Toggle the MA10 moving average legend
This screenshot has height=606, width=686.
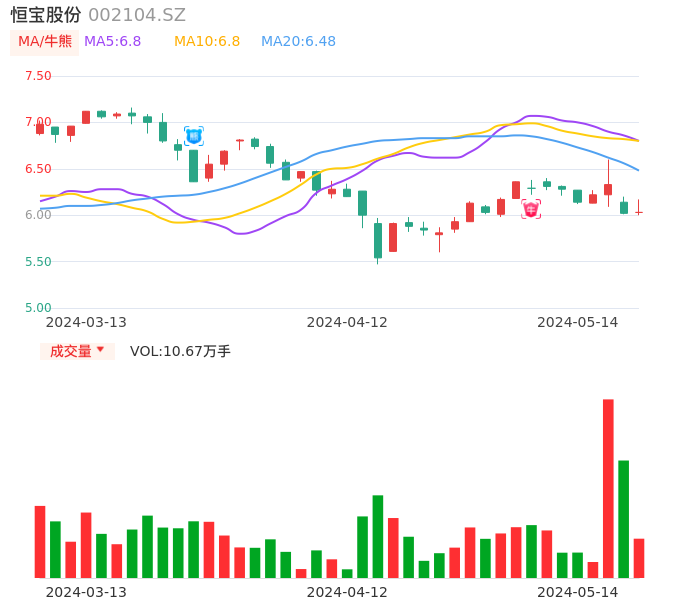207,42
